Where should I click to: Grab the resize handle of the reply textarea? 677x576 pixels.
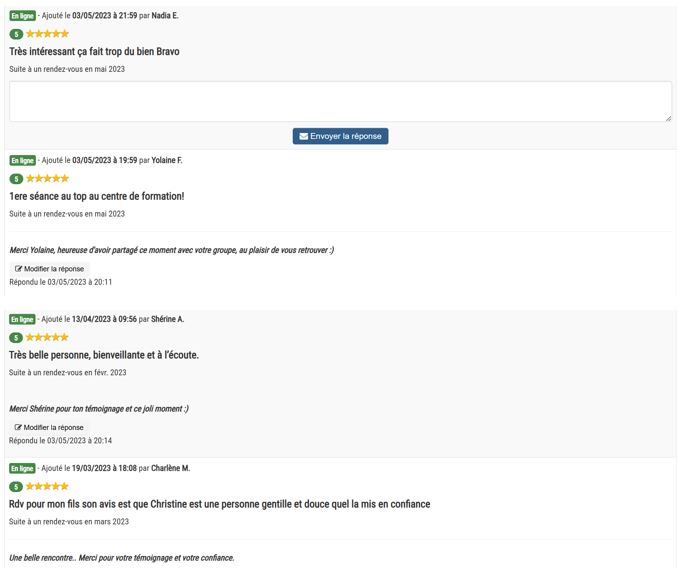click(668, 118)
